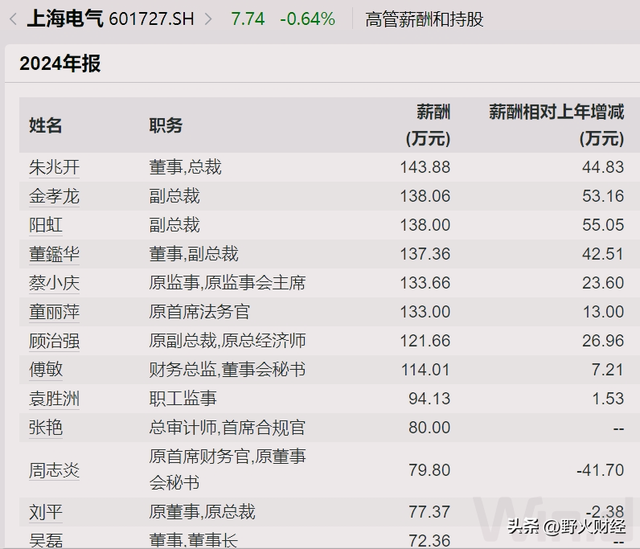This screenshot has width=640, height=549.
Task: Click salary change value 23.60
Action: [x=603, y=283]
